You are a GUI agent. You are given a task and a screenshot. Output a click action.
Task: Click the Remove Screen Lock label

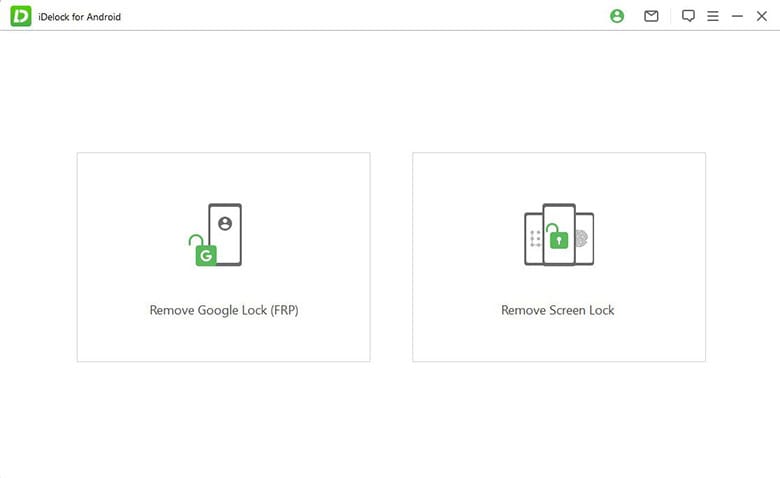tap(558, 310)
